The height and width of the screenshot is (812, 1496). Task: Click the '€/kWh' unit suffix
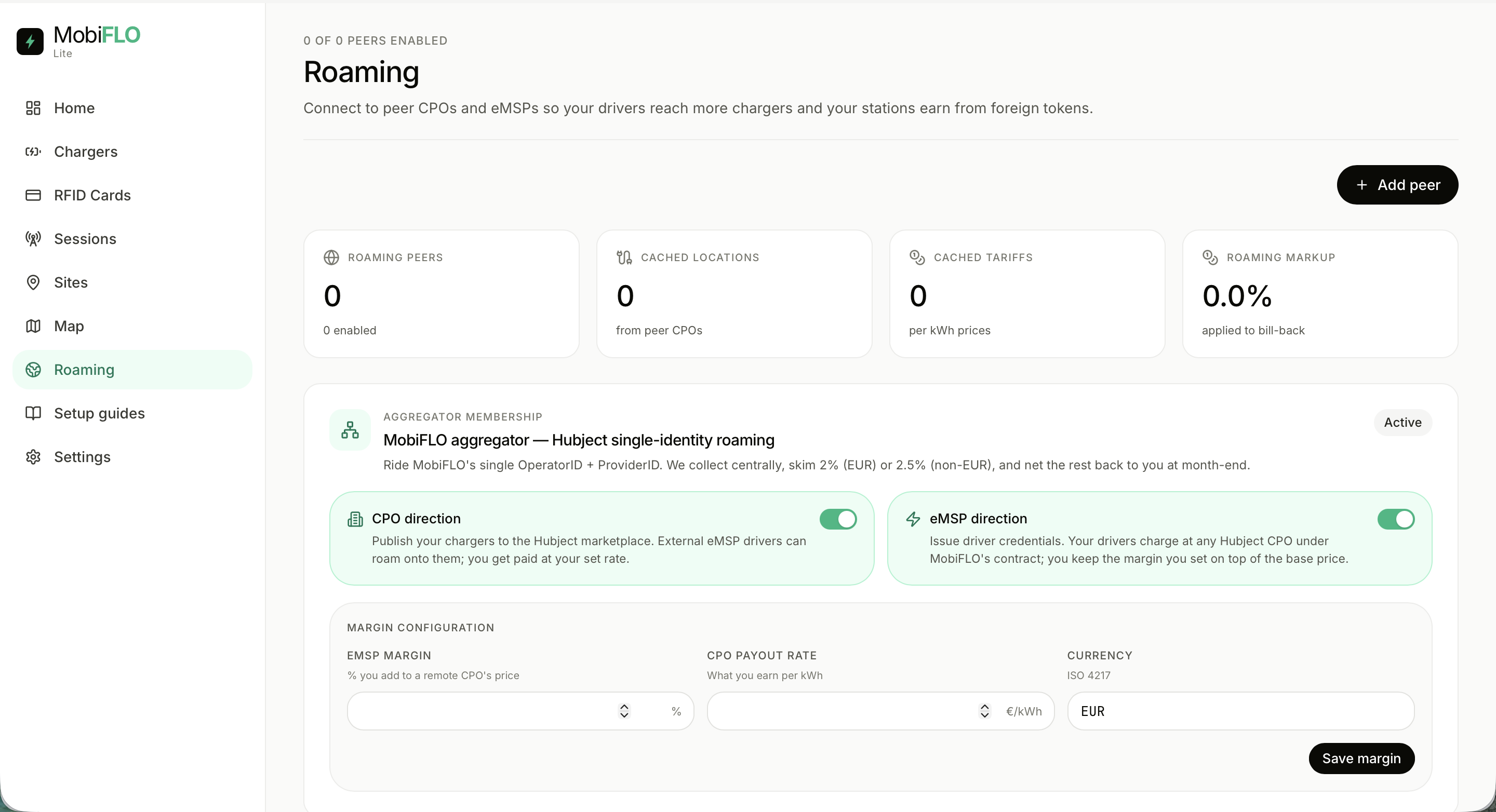pos(1024,711)
